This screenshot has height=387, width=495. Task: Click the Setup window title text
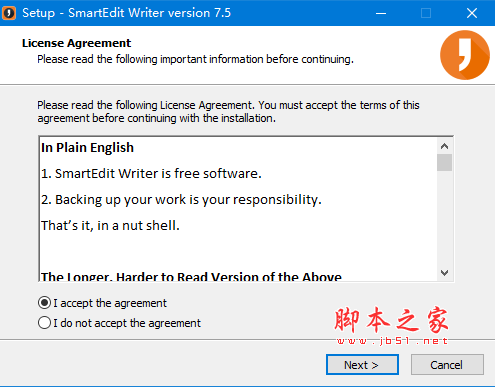coord(126,13)
